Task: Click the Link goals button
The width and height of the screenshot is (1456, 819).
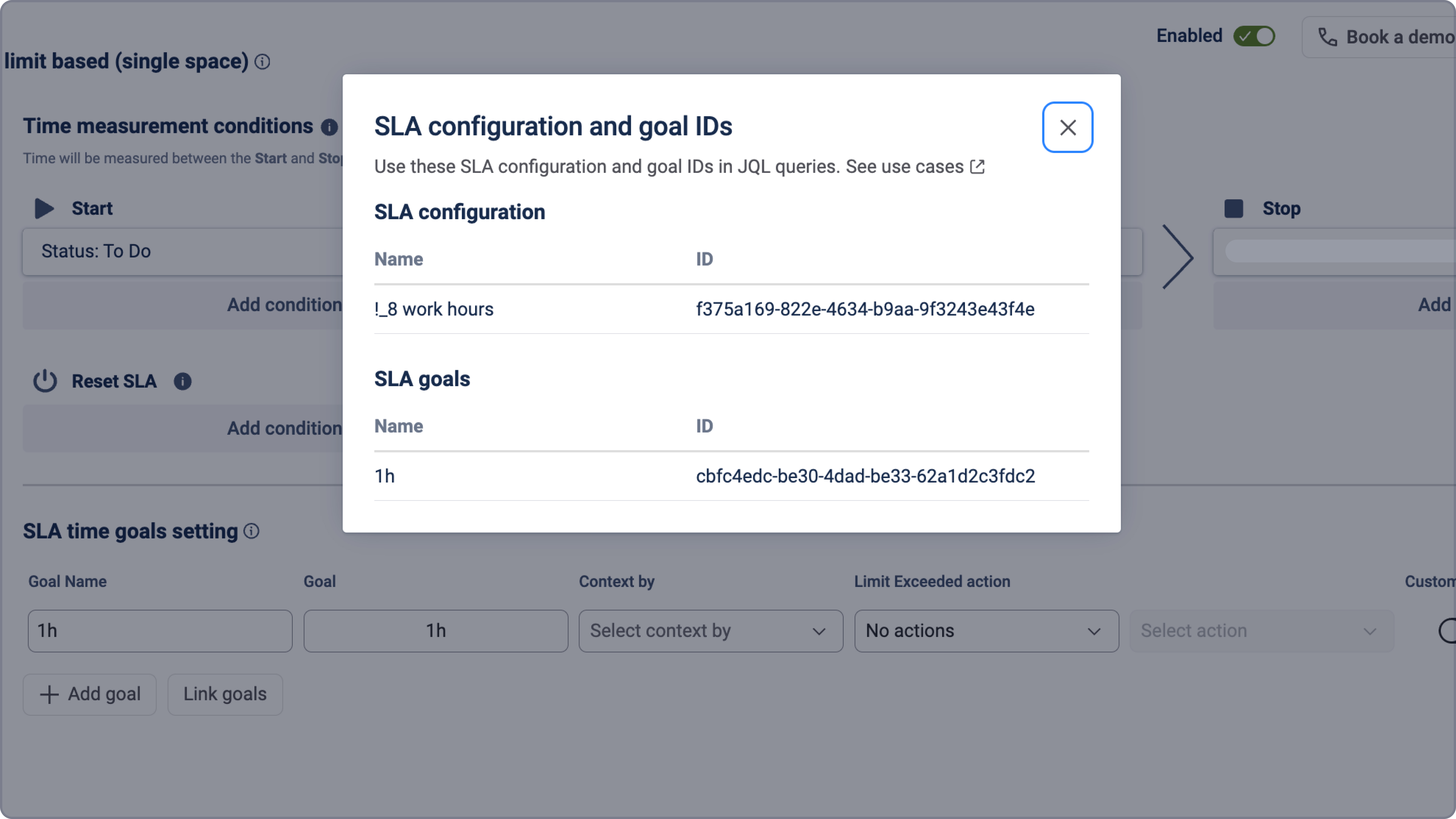Action: coord(225,694)
